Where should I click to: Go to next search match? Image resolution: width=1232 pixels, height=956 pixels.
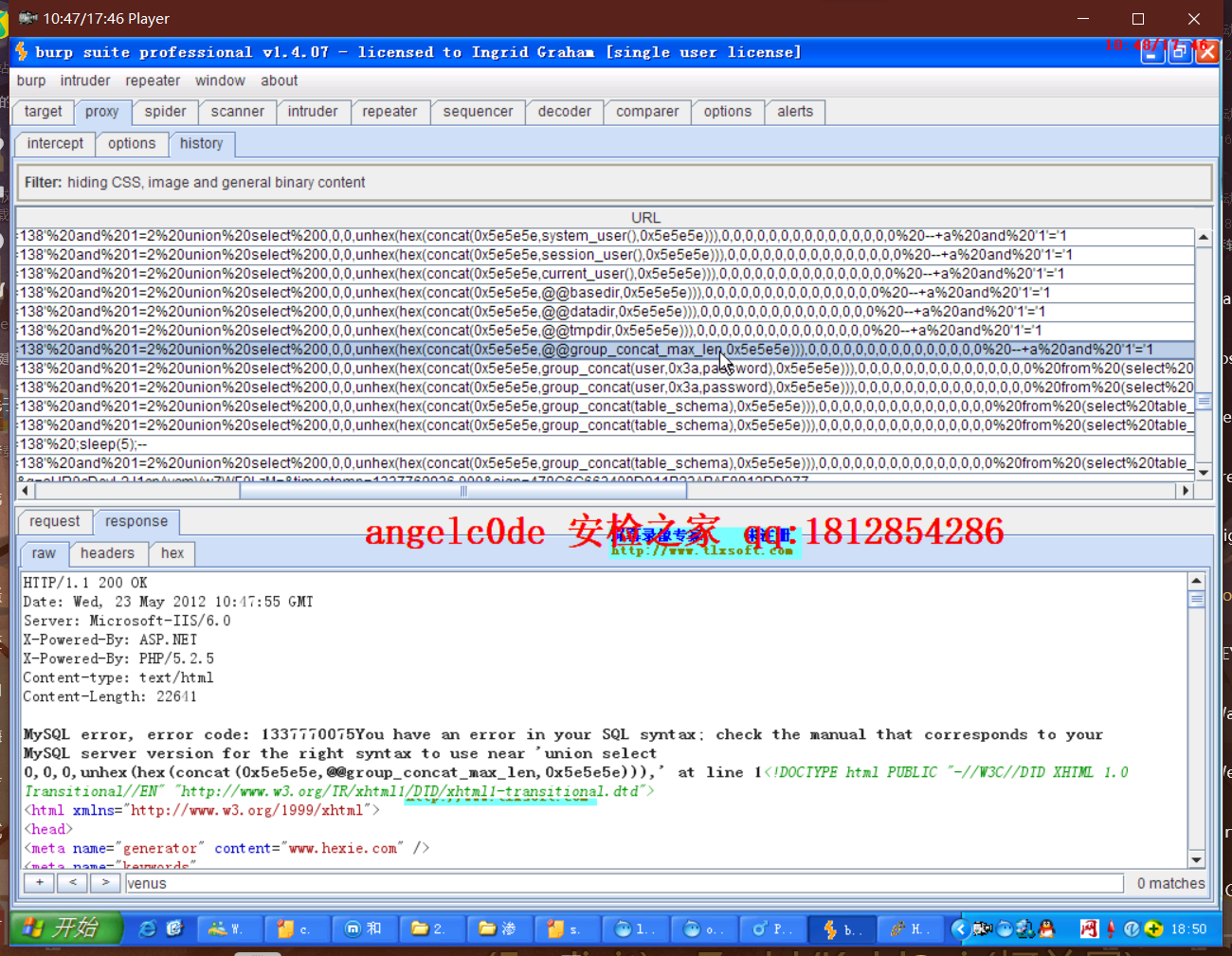click(x=105, y=883)
